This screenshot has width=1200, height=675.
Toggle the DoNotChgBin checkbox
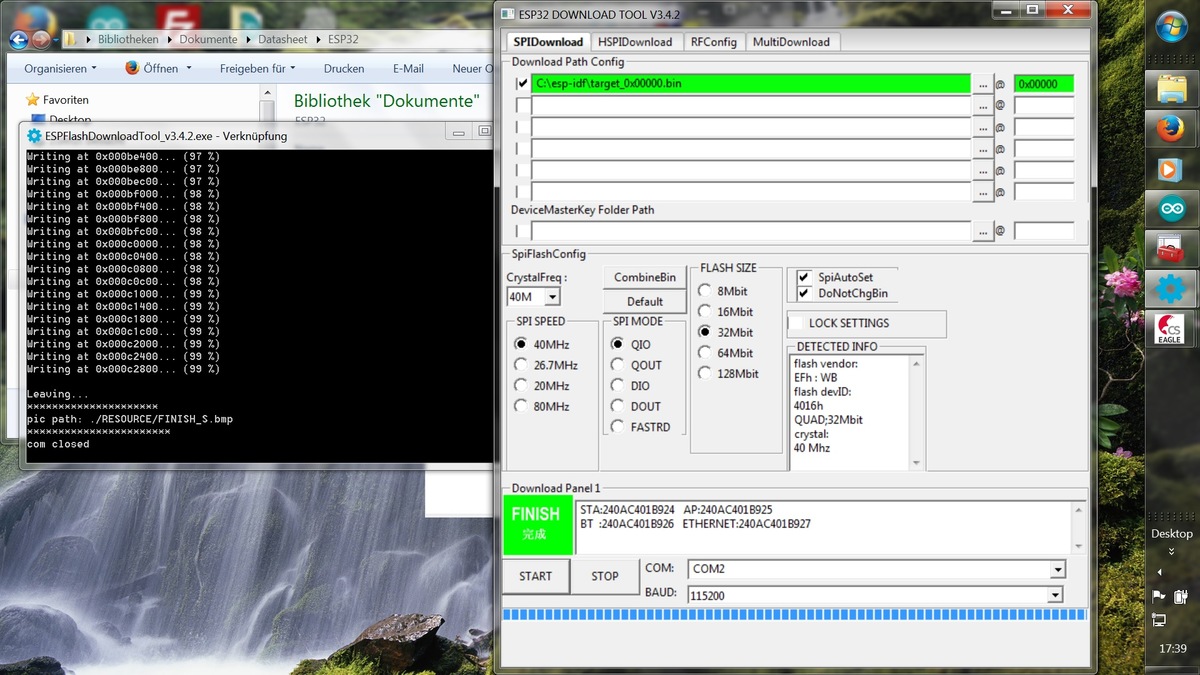coord(804,293)
